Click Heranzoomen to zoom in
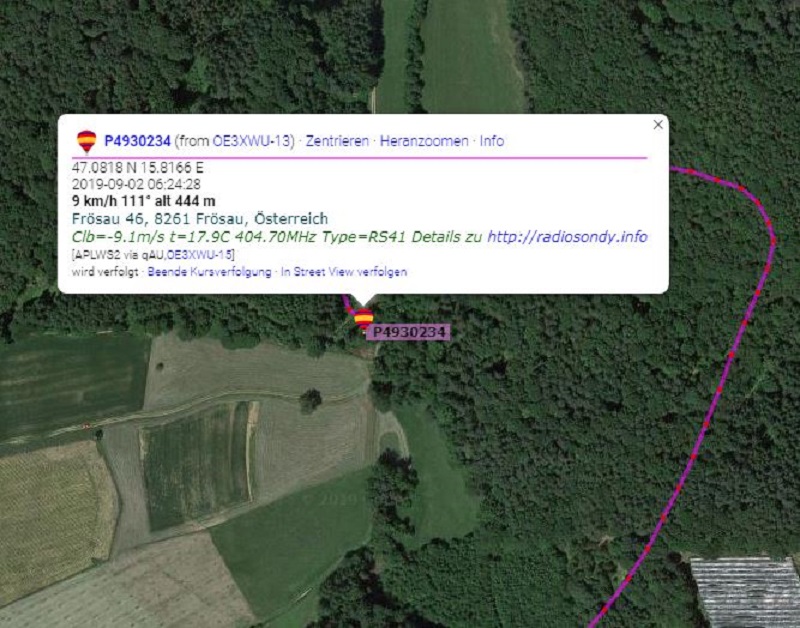 [424, 141]
